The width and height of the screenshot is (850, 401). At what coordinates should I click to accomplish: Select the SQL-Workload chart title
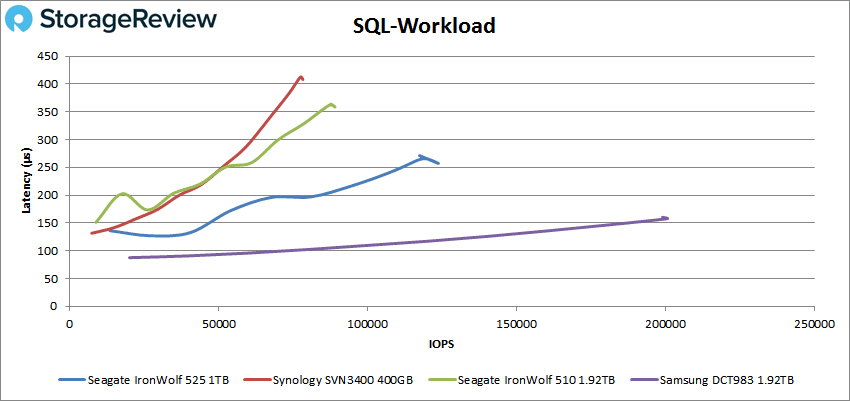pos(424,25)
